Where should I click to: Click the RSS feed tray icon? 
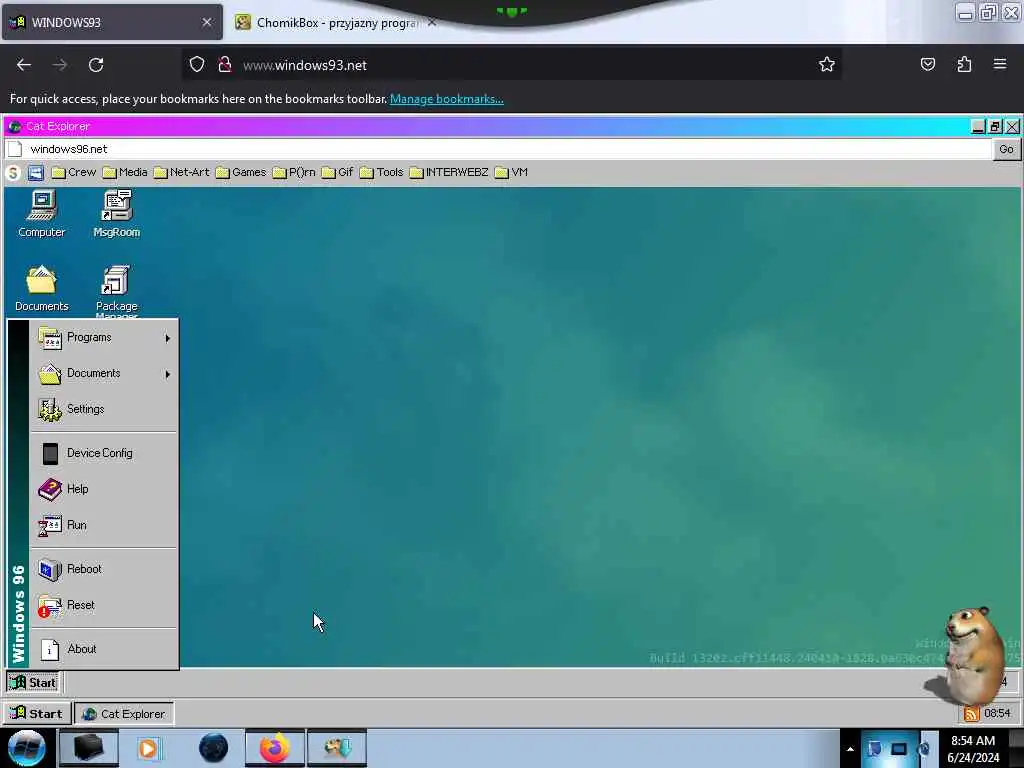(x=971, y=713)
